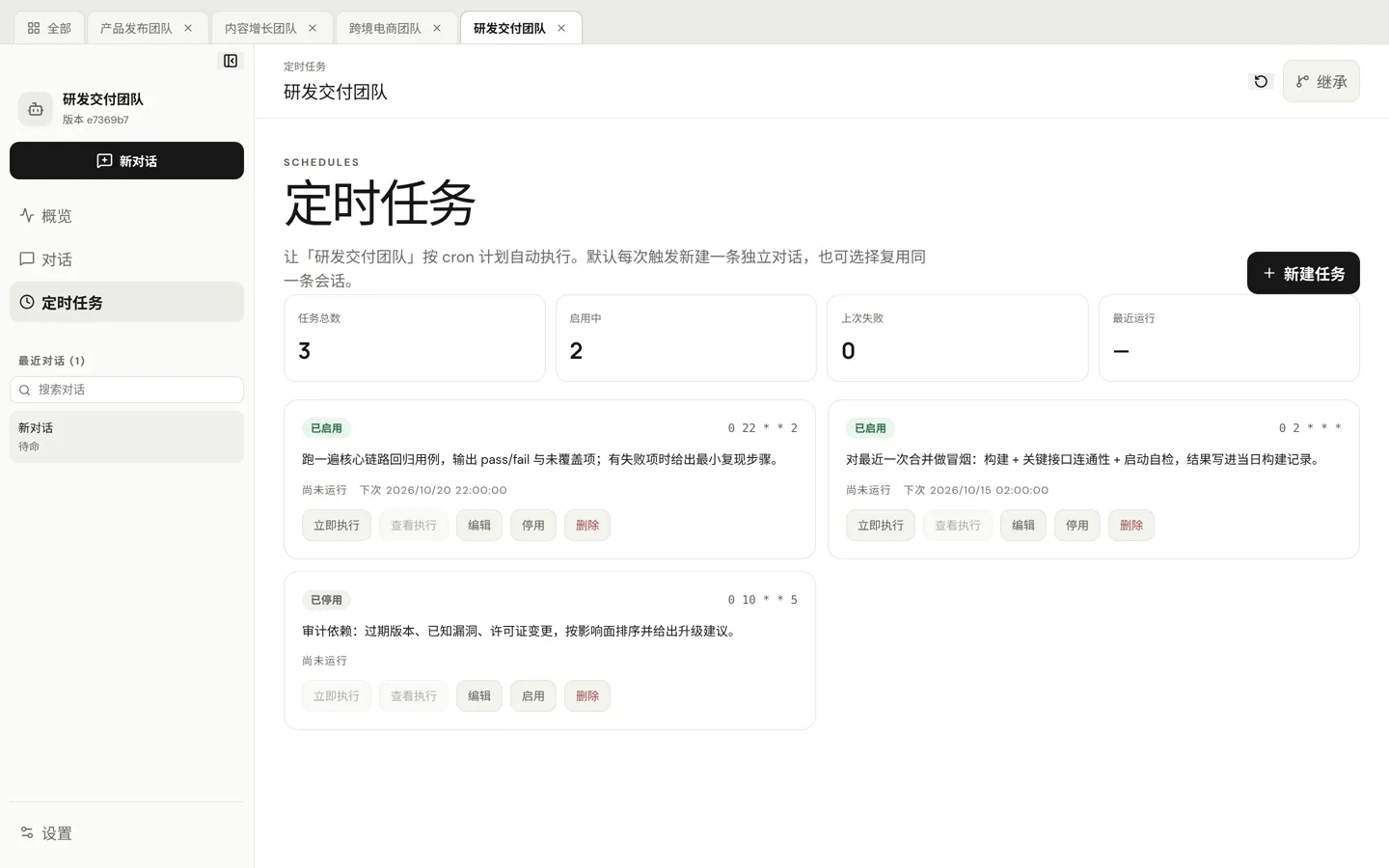
Task: Run the regression task 立即执行
Action: point(337,526)
